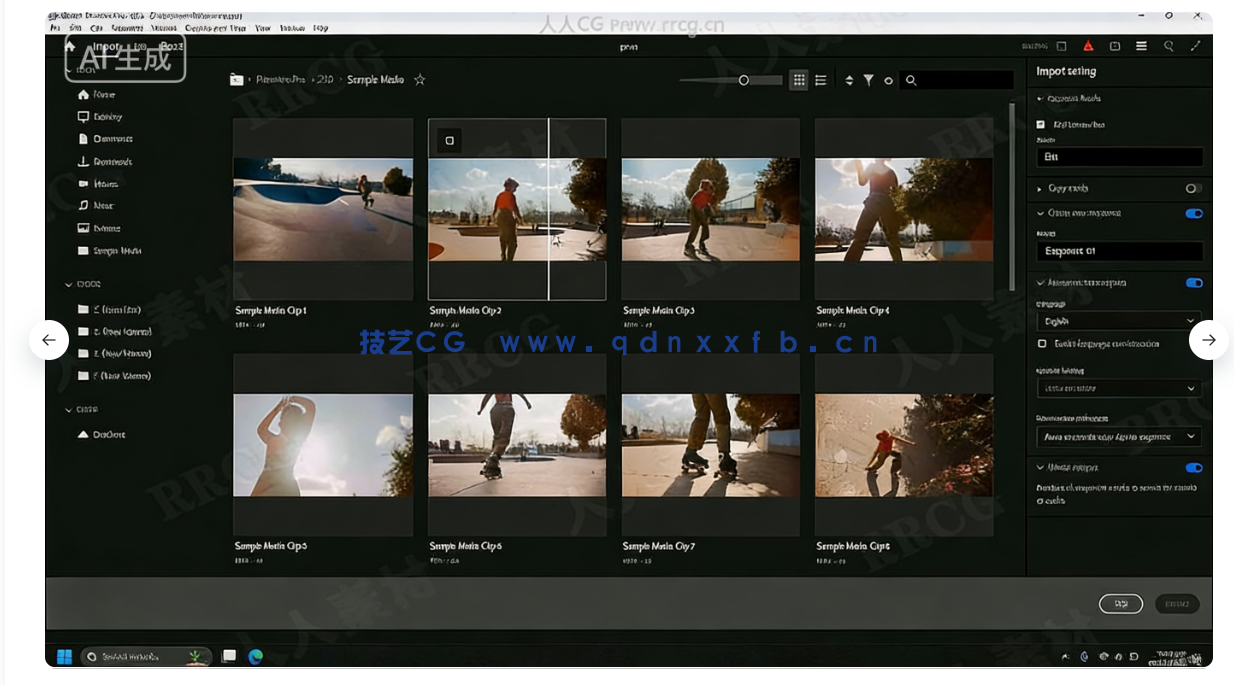This screenshot has height=685, width=1234.
Task: Click the sort order icon near the view toggles
Action: pyautogui.click(x=847, y=80)
